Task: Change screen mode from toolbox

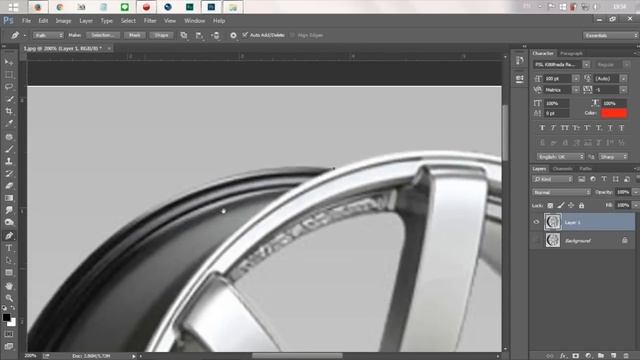Action: pos(9,347)
